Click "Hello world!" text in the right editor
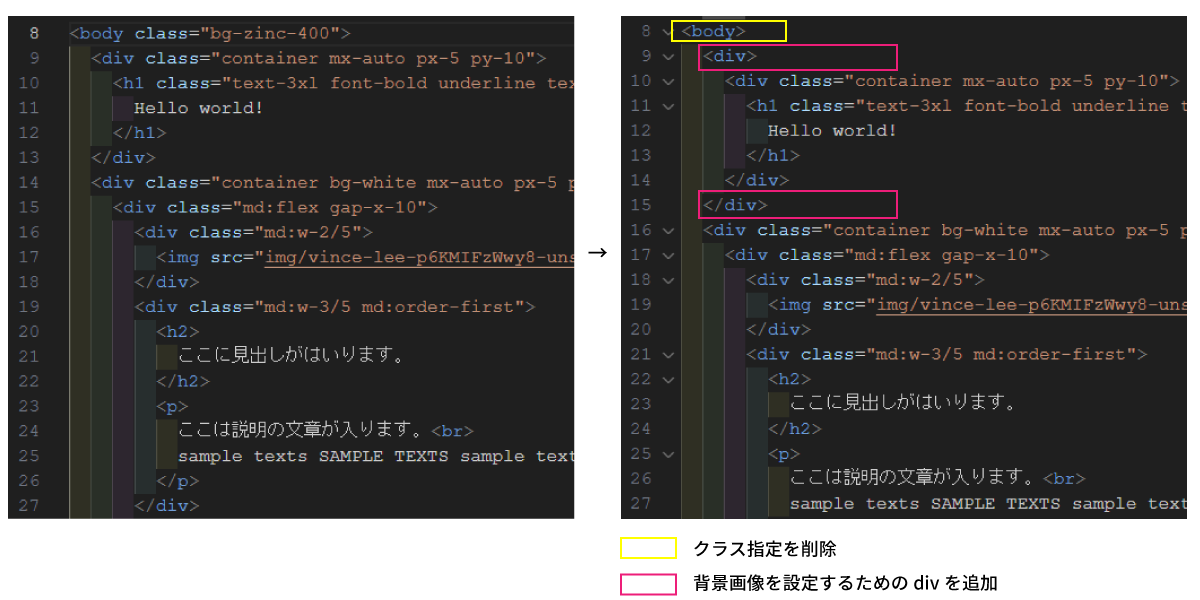 click(x=832, y=131)
